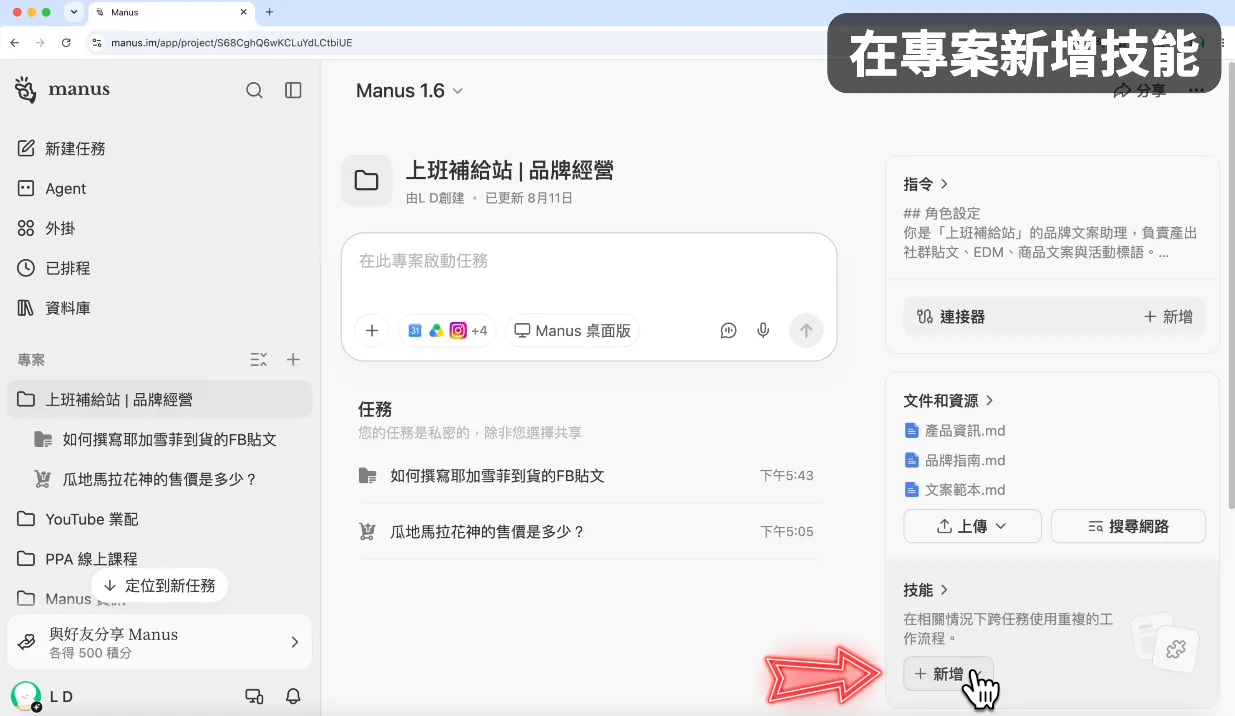1235x716 pixels.
Task: Open the 上傳 upload dropdown
Action: point(972,526)
